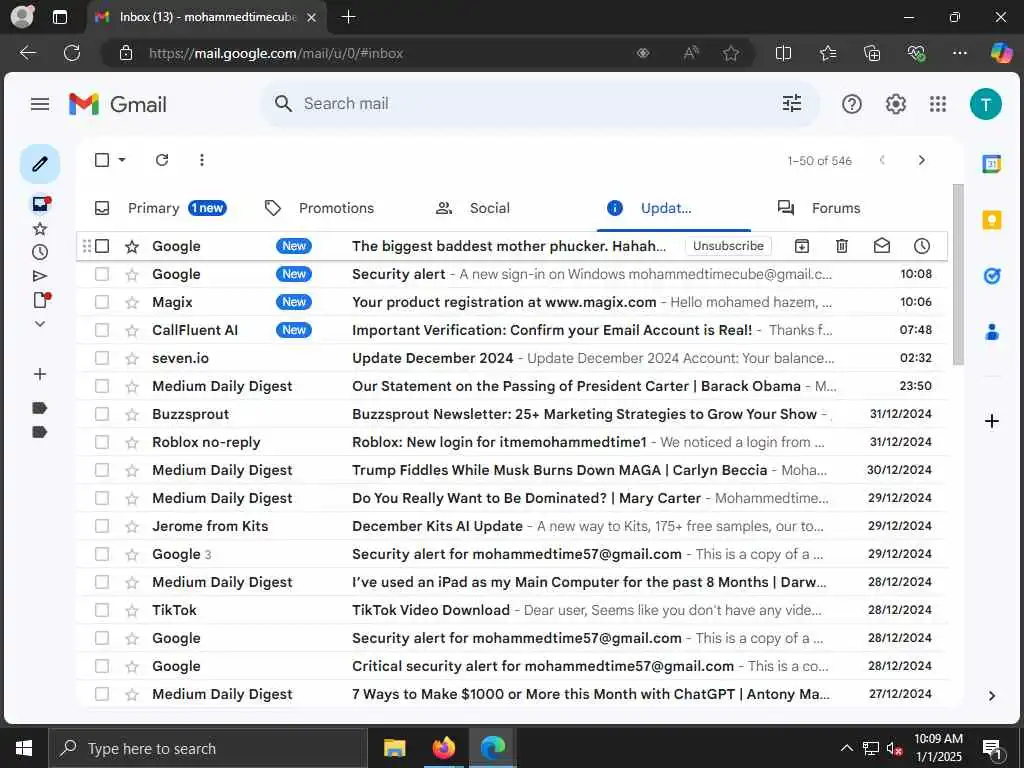
Task: Select the CallFluent AI email checkbox
Action: click(x=102, y=330)
